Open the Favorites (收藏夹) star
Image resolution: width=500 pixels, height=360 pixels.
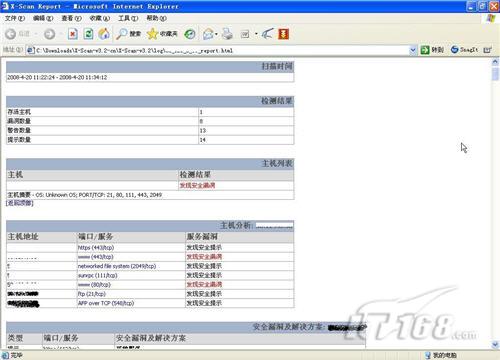tap(162, 34)
